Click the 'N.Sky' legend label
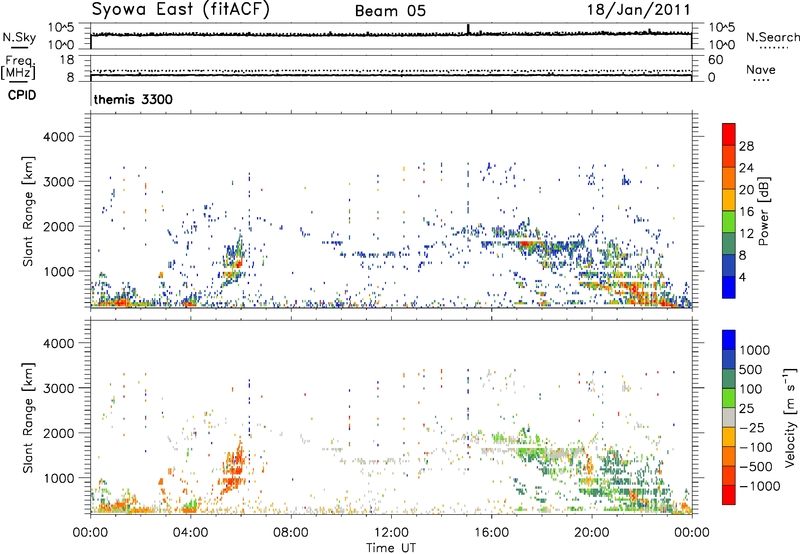The height and width of the screenshot is (554, 800). pos(19,37)
